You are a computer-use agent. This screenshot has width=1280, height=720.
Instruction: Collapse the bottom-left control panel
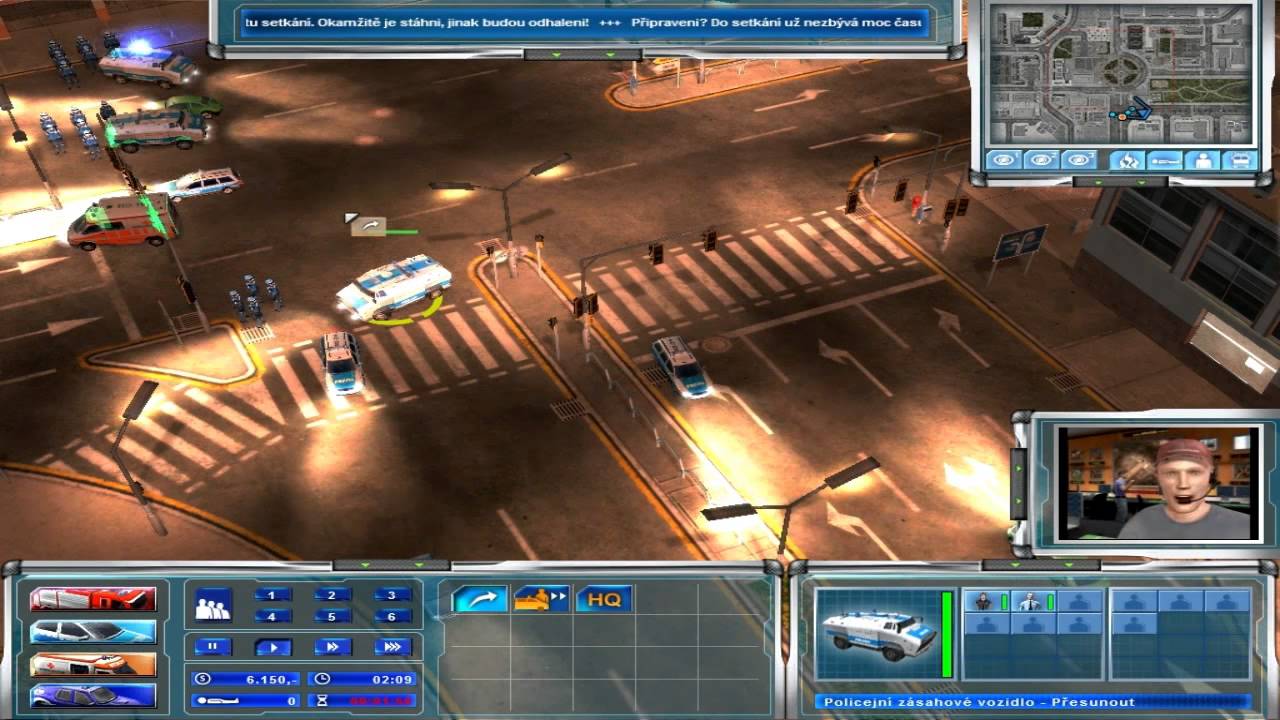391,565
